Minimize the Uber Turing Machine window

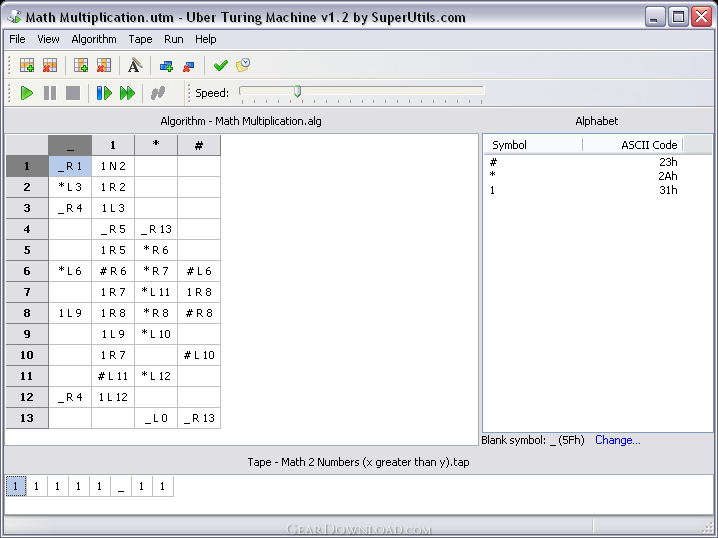[655, 17]
